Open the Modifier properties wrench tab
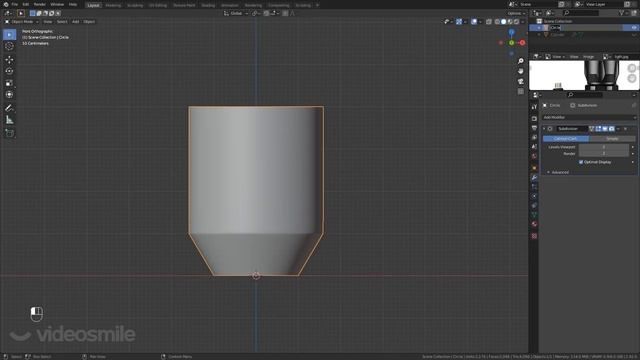This screenshot has height=360, width=640. 534,178
